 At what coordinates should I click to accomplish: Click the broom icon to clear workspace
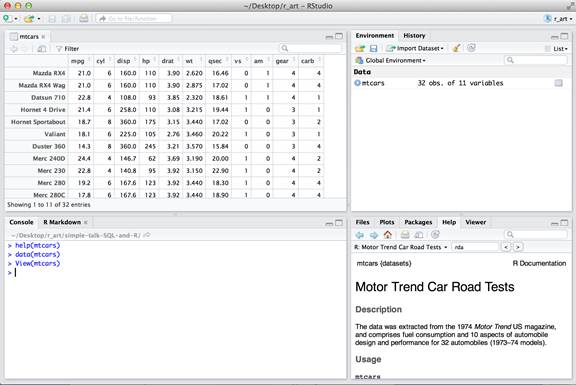pos(456,48)
